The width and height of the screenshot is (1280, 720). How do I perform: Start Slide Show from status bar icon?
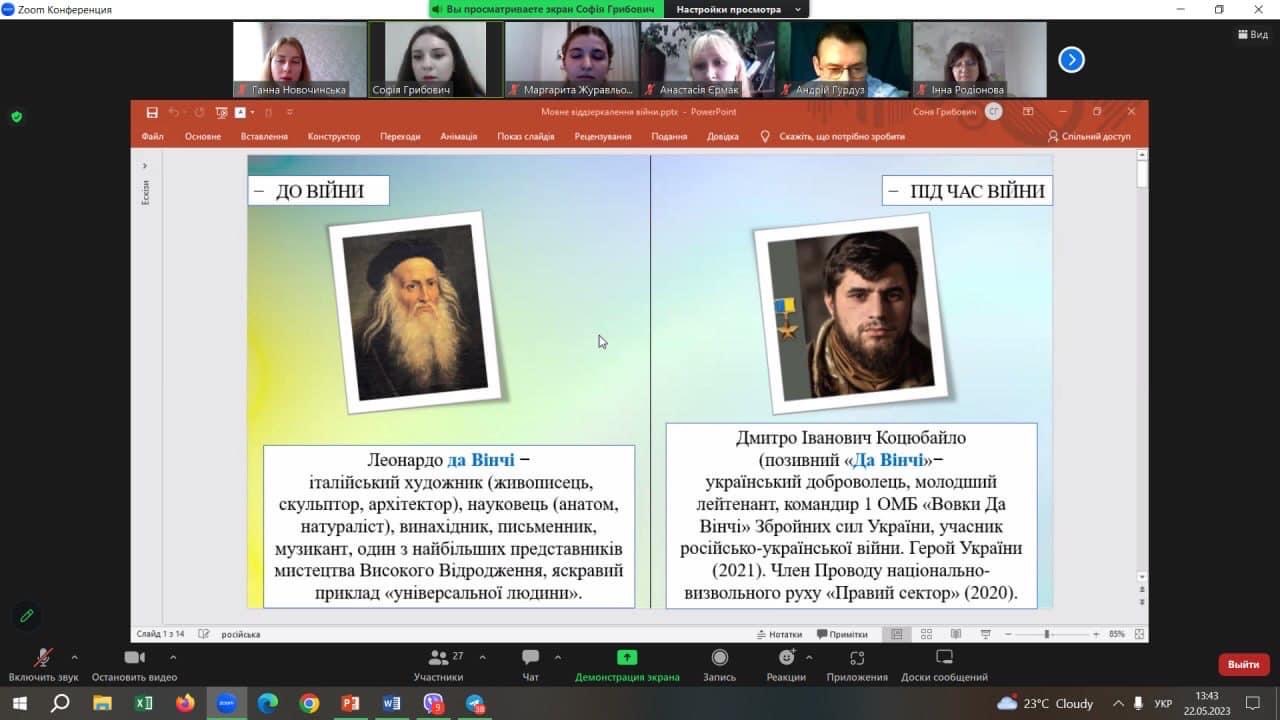click(x=986, y=634)
